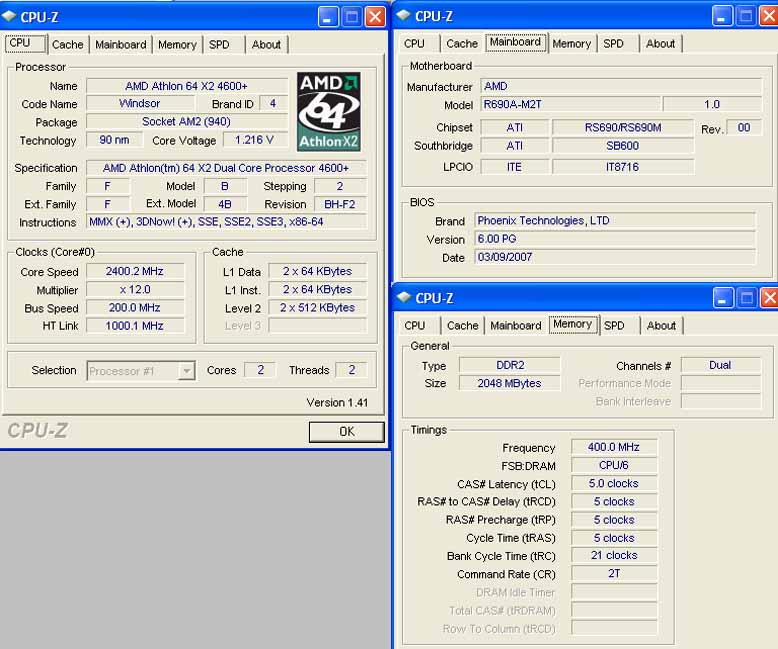
Task: Open About tab in Mainboard window
Action: [x=660, y=44]
